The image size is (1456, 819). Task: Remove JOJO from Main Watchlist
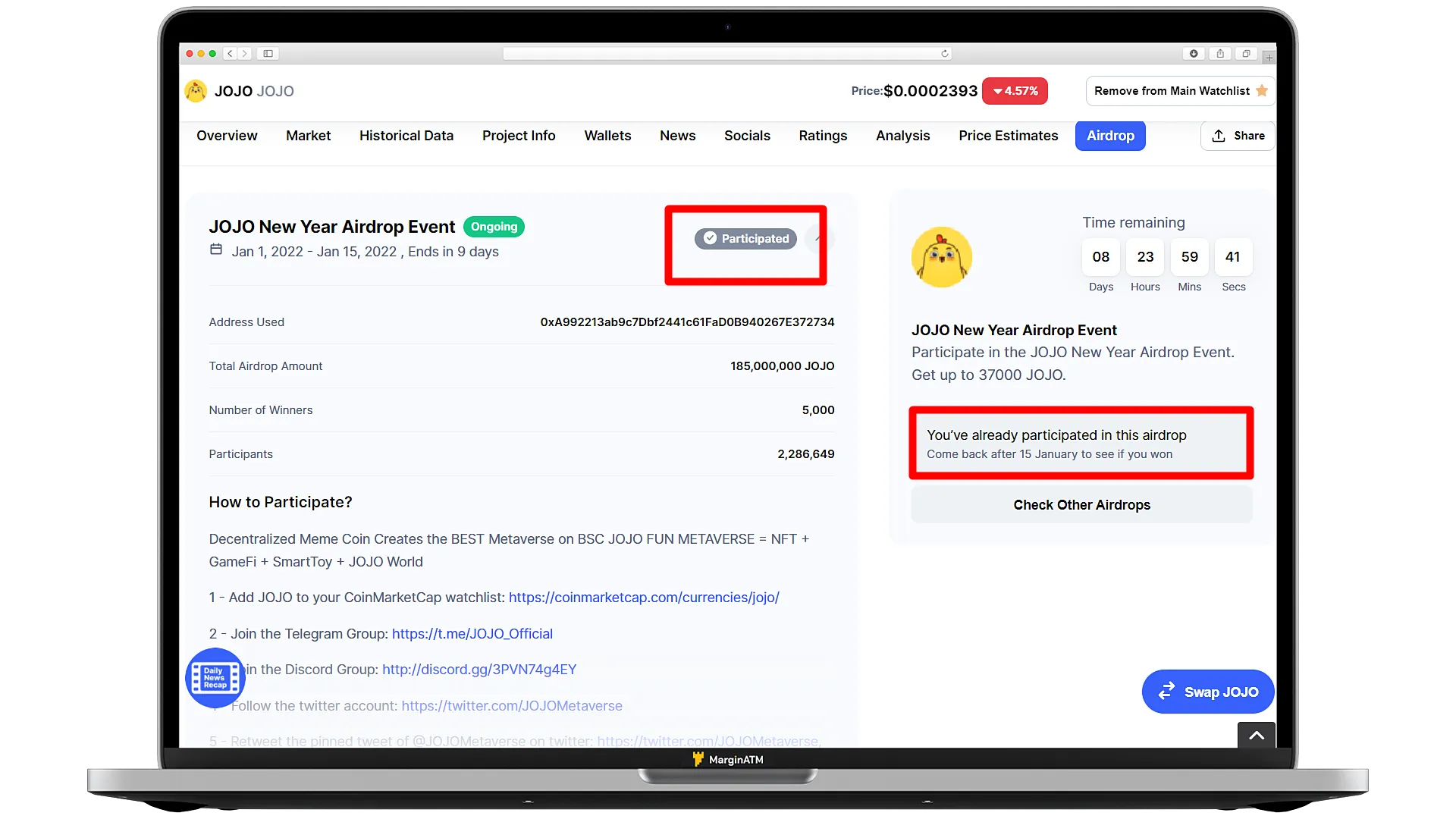point(1181,91)
